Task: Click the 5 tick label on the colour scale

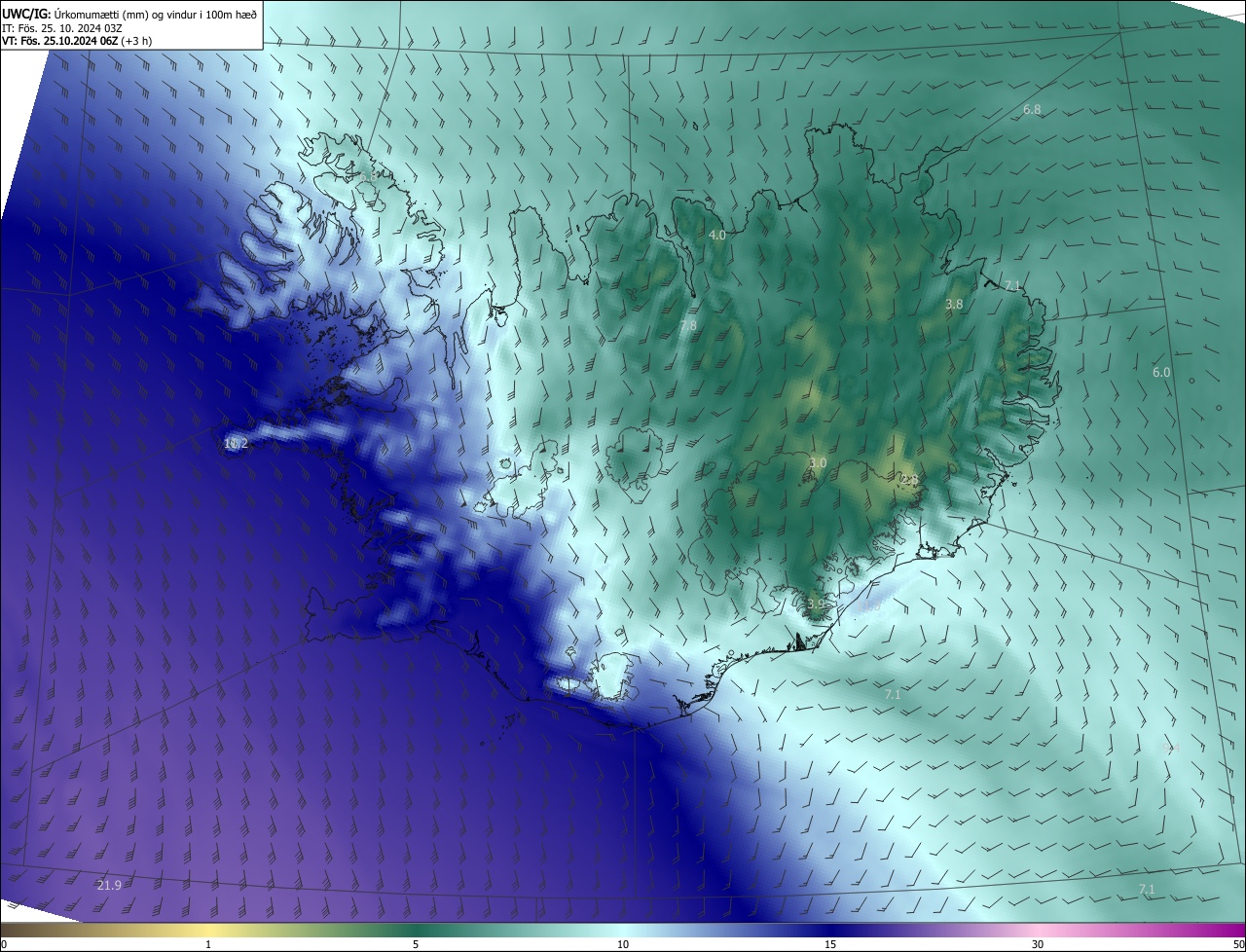Action: [x=416, y=944]
